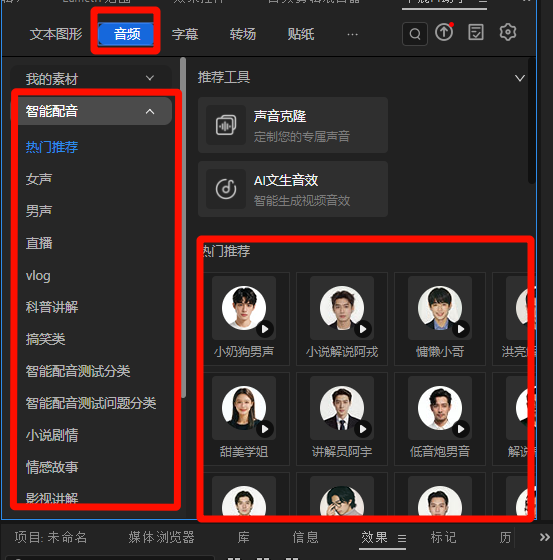
Task: Open the 效果 panel menu icon
Action: pos(402,538)
